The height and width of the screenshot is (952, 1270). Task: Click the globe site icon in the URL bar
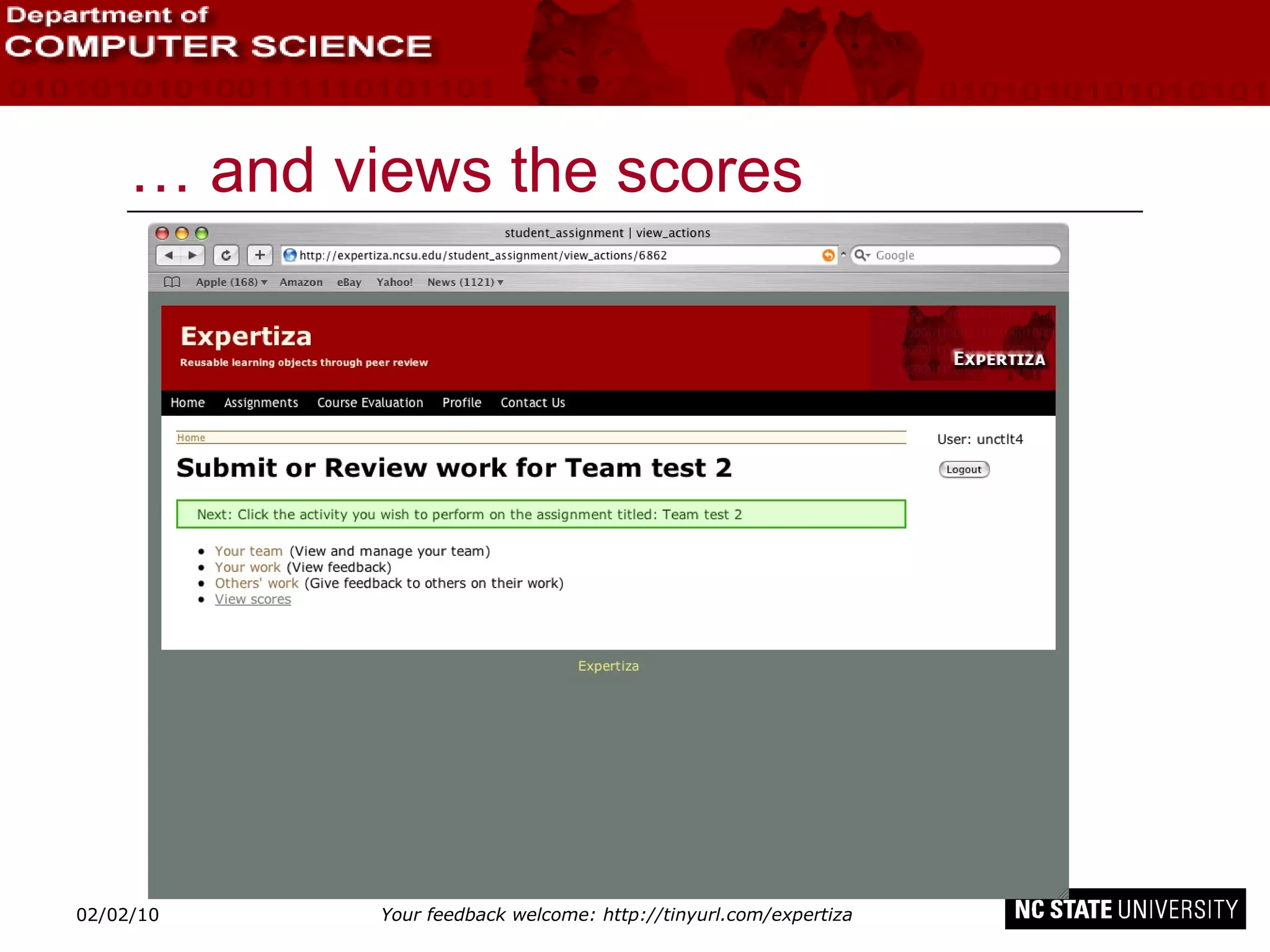(x=290, y=255)
